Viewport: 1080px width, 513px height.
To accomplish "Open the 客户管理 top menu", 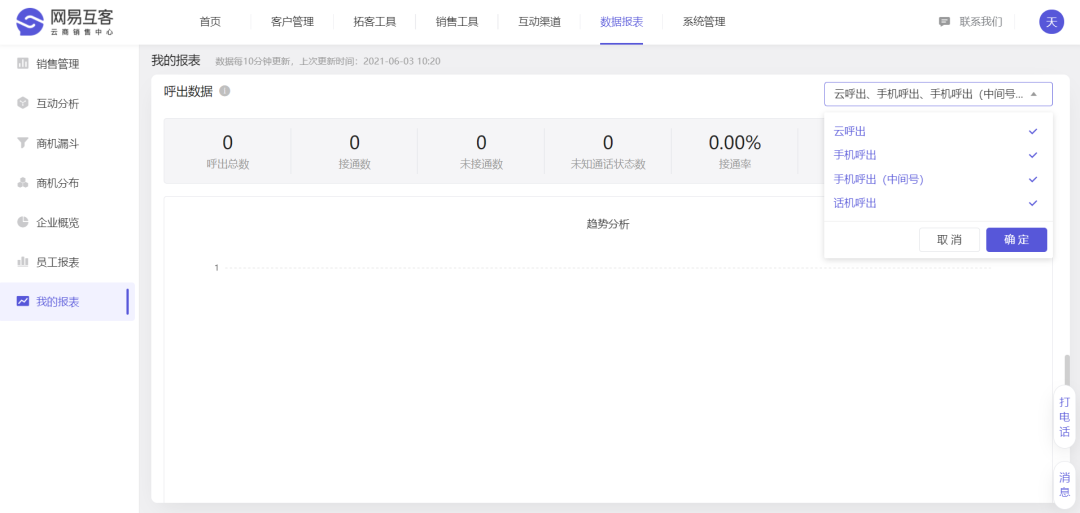I will click(x=292, y=22).
